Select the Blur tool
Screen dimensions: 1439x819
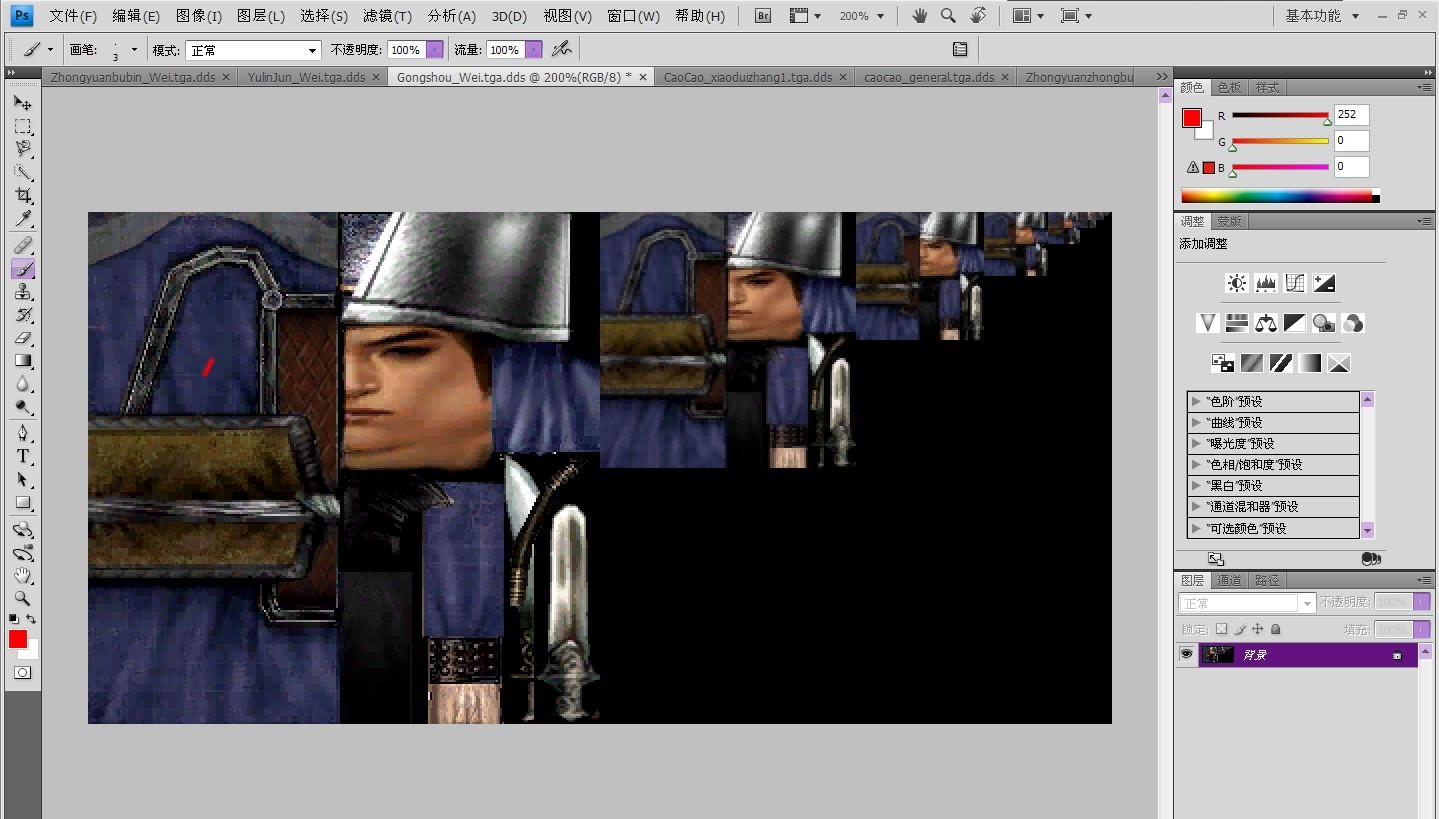tap(22, 383)
